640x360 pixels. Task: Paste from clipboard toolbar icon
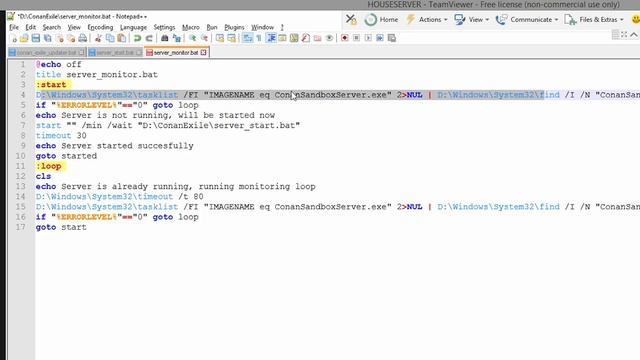(122, 38)
